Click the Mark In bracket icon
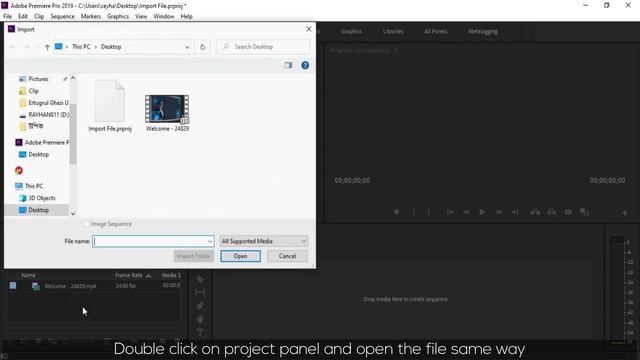The width and height of the screenshot is (640, 360). tap(414, 212)
